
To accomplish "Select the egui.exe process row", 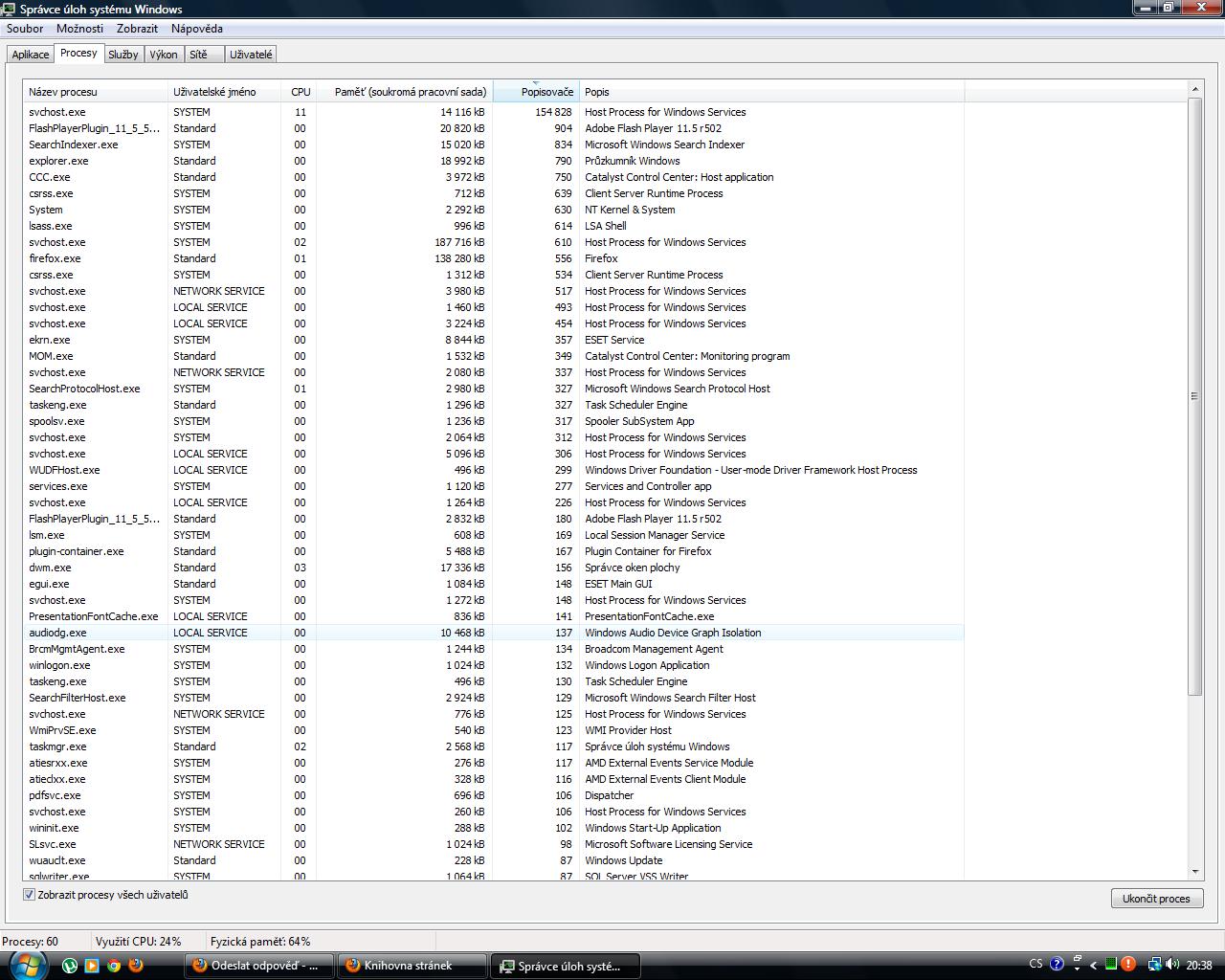I will (493, 584).
